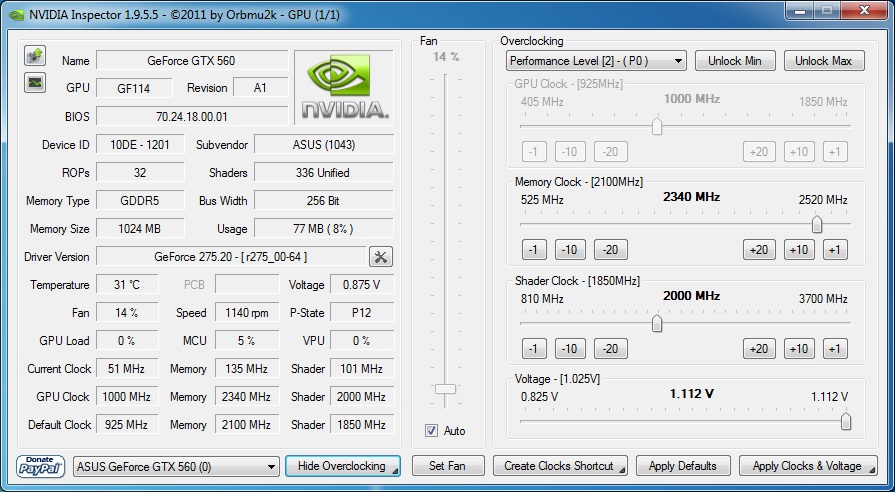The image size is (895, 492).
Task: Click the Unlock Min button
Action: (735, 61)
